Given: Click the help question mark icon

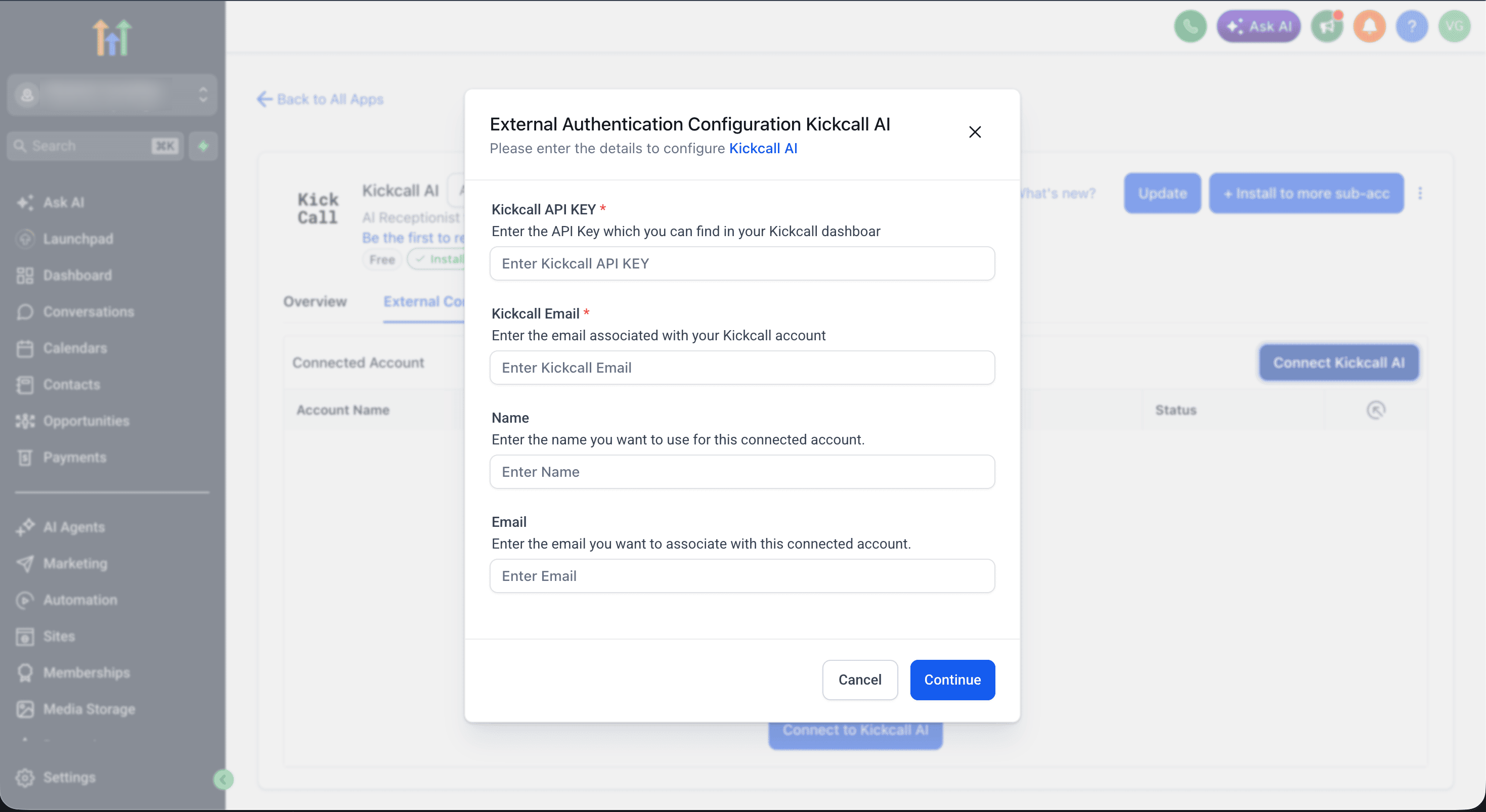Looking at the screenshot, I should pyautogui.click(x=1412, y=26).
